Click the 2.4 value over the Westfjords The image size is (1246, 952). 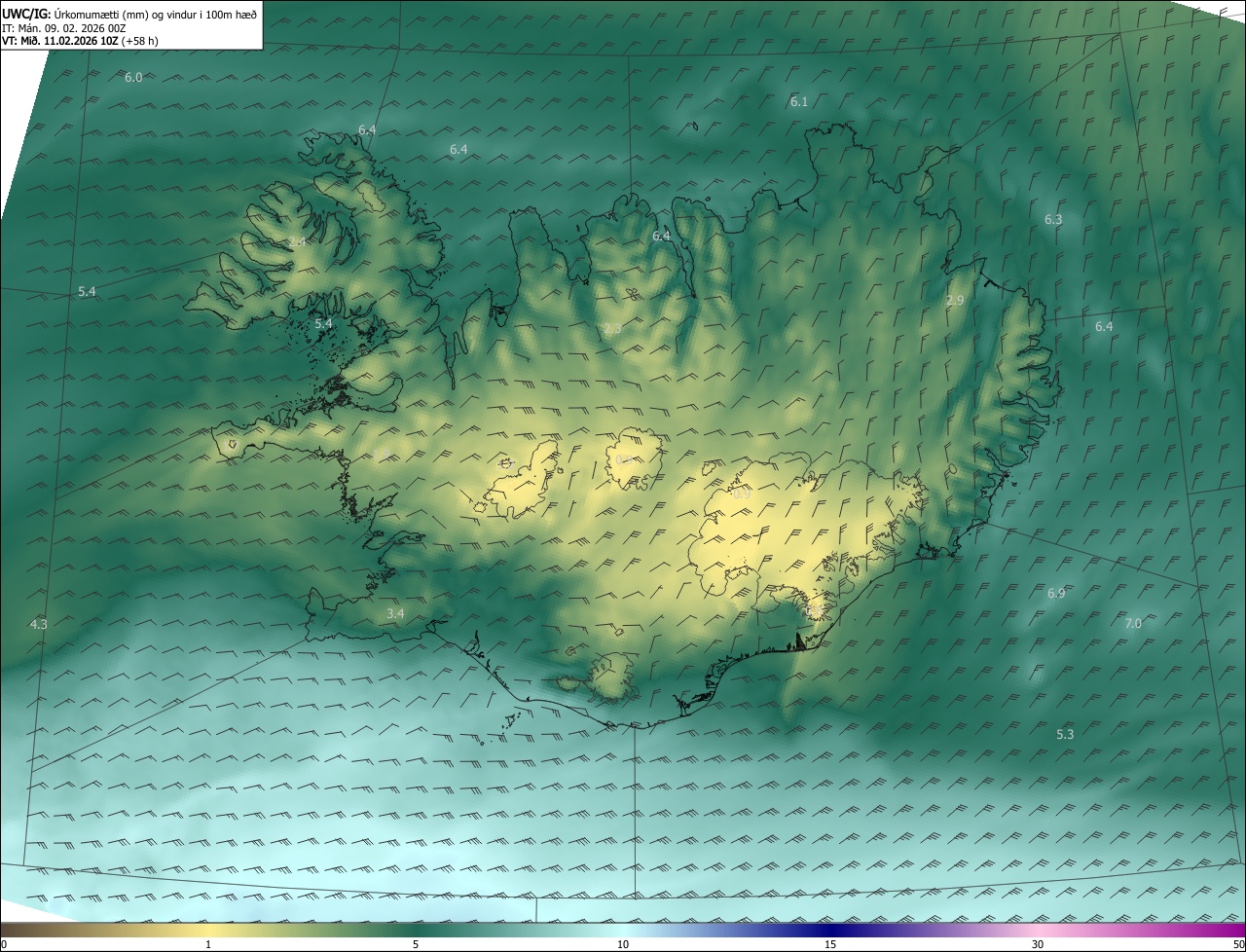point(297,241)
